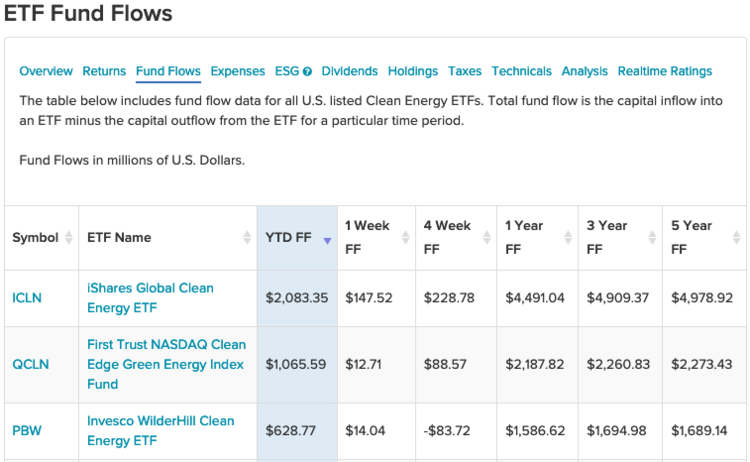Sort by 1 Week FF arrows

(x=405, y=238)
